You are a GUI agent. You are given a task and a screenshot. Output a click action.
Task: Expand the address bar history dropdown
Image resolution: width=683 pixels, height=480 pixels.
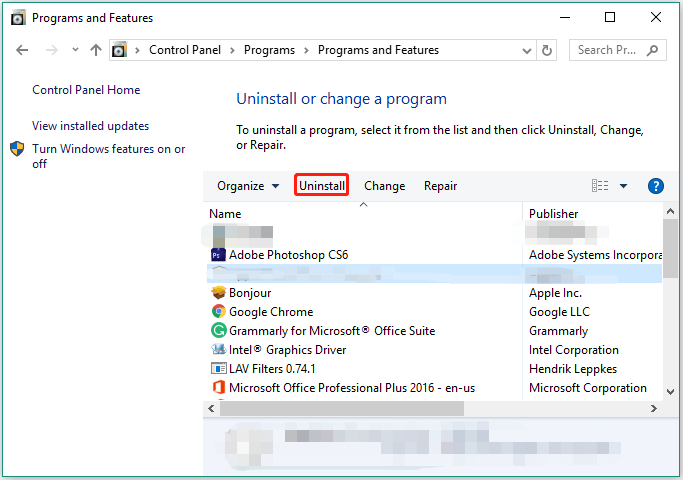tap(527, 51)
